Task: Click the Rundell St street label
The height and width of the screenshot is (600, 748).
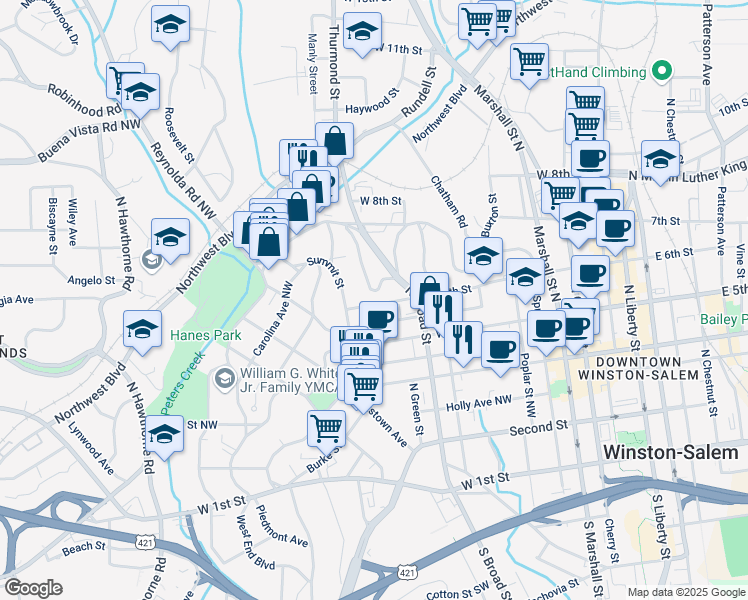Action: (x=418, y=92)
